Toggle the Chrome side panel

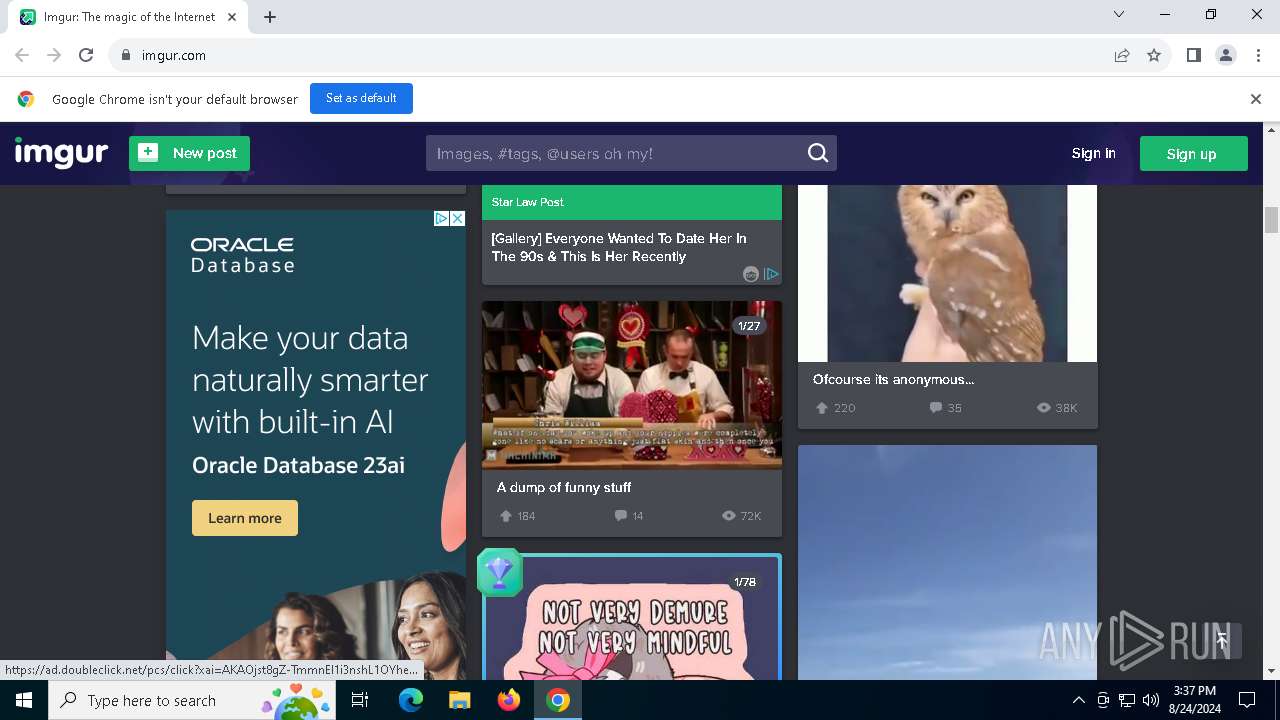[1193, 55]
